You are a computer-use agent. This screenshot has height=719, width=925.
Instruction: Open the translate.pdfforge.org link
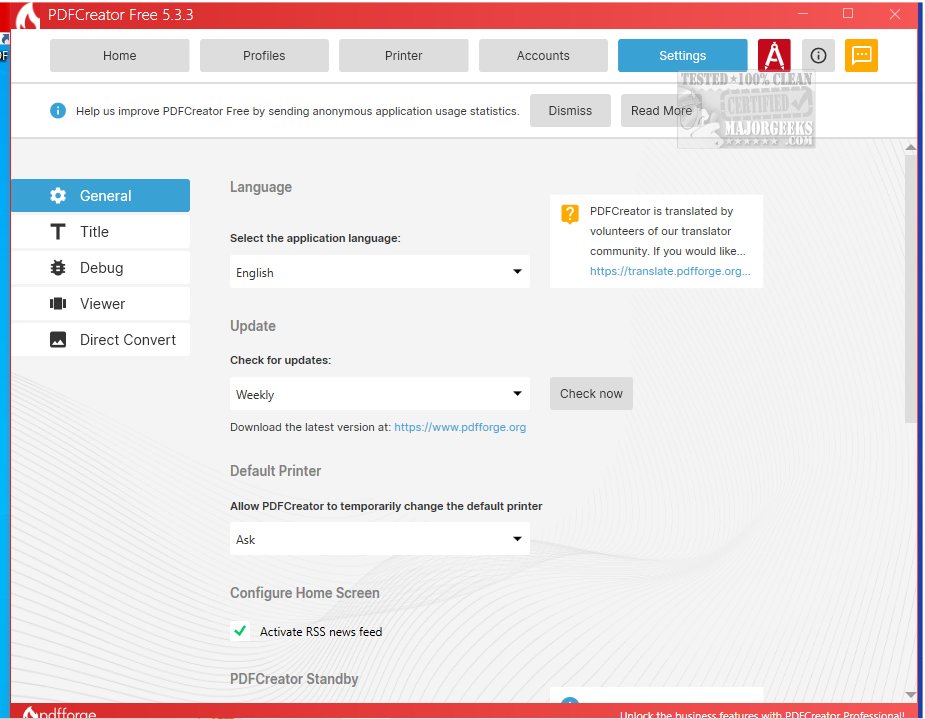pyautogui.click(x=670, y=271)
